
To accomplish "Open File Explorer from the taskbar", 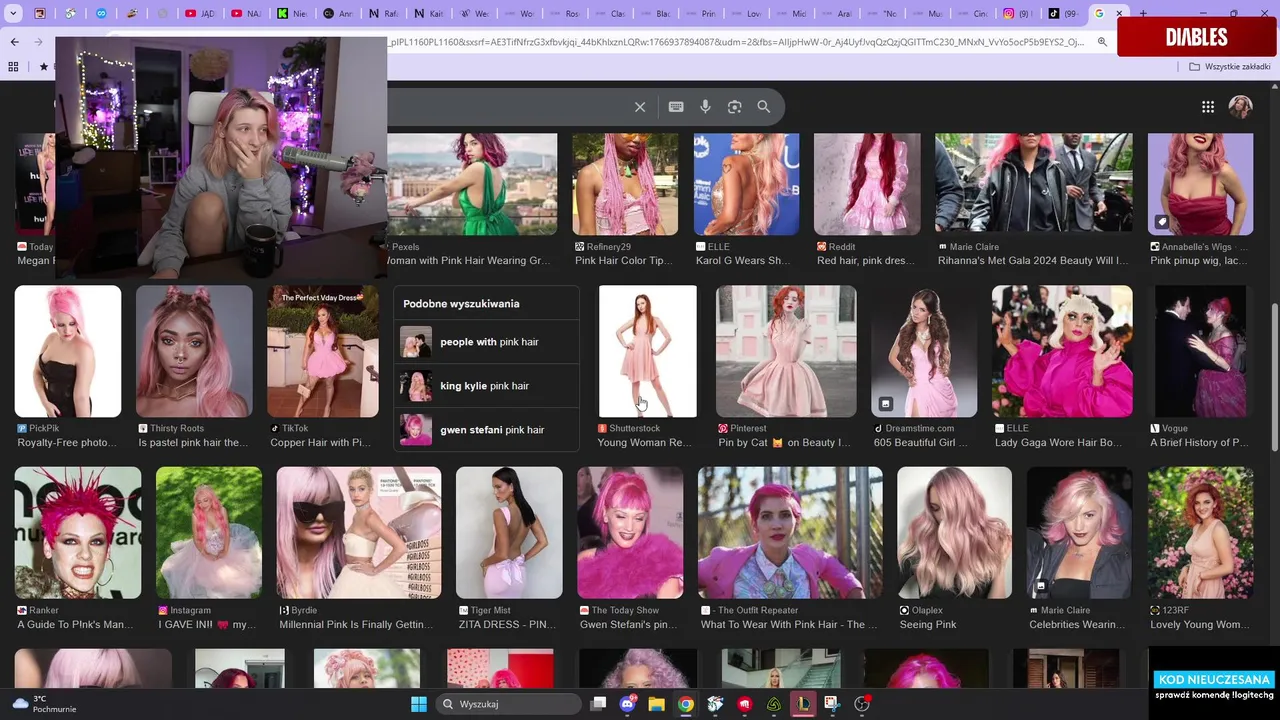I will (657, 704).
